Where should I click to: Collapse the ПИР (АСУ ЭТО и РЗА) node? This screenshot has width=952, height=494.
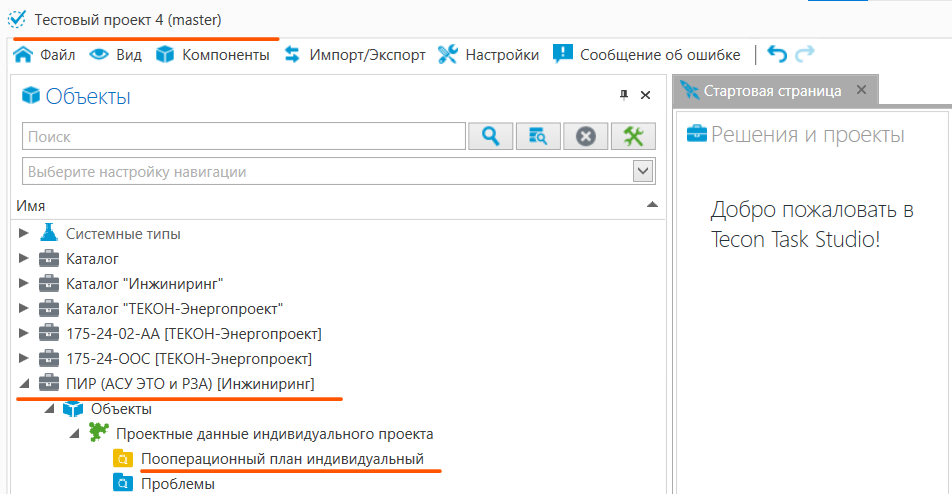(24, 384)
